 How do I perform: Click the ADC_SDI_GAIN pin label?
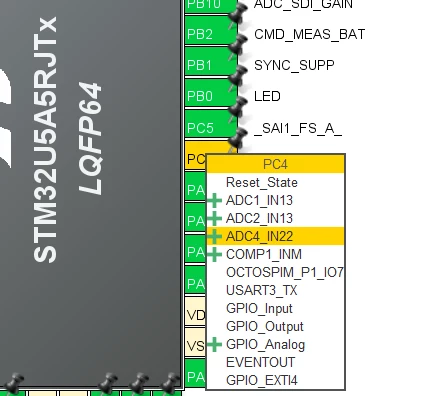[x=303, y=5]
